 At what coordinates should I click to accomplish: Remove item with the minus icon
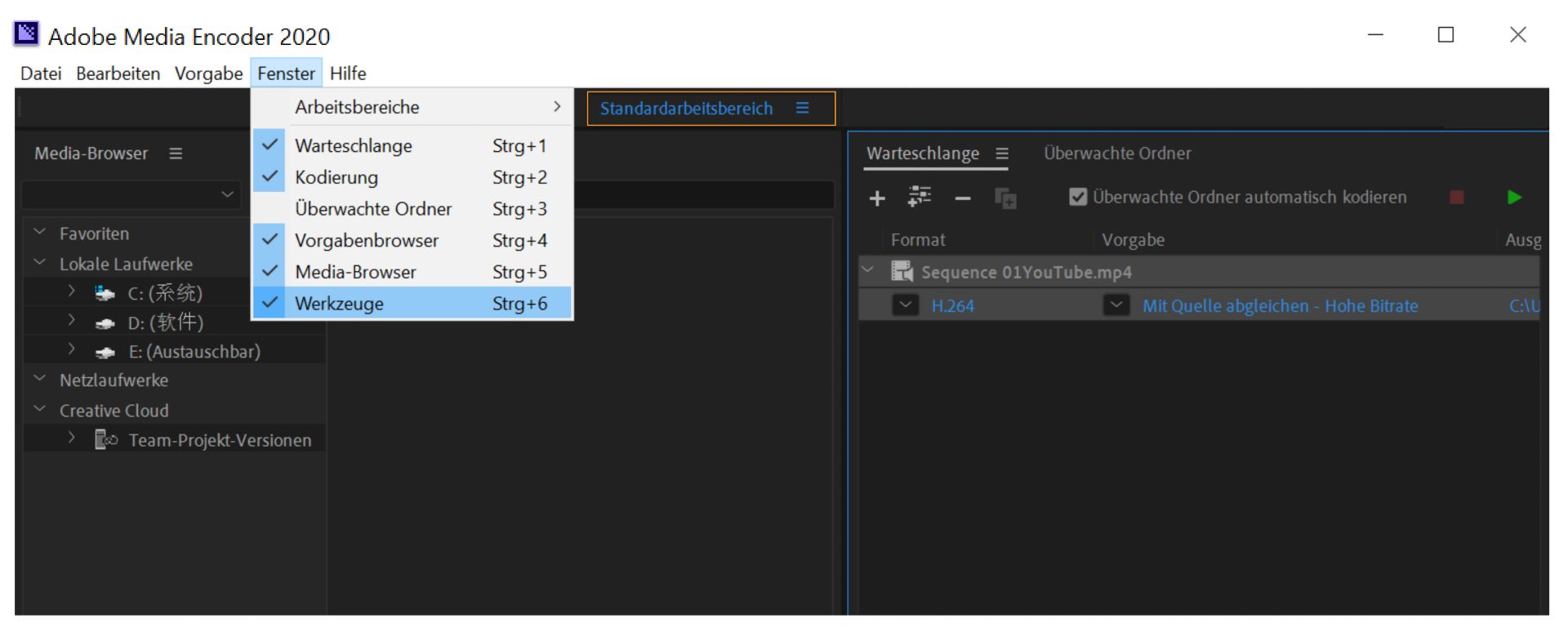click(963, 198)
